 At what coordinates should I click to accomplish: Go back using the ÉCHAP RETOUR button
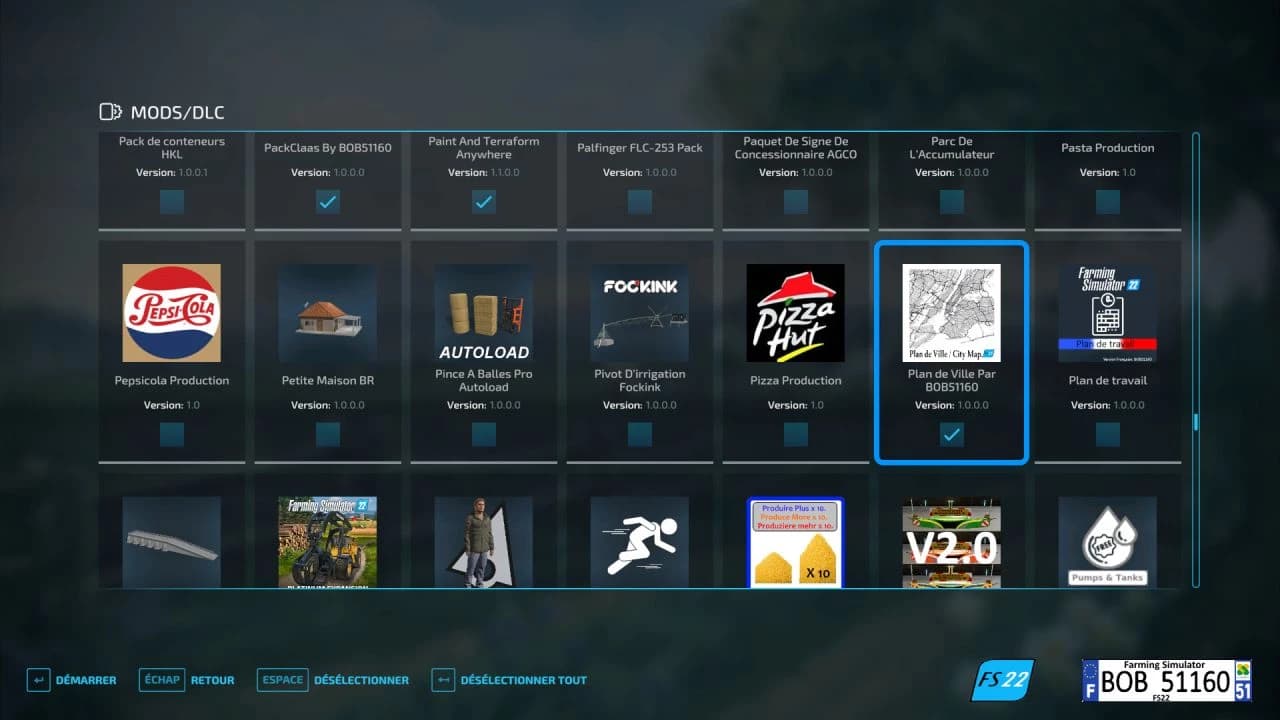186,680
